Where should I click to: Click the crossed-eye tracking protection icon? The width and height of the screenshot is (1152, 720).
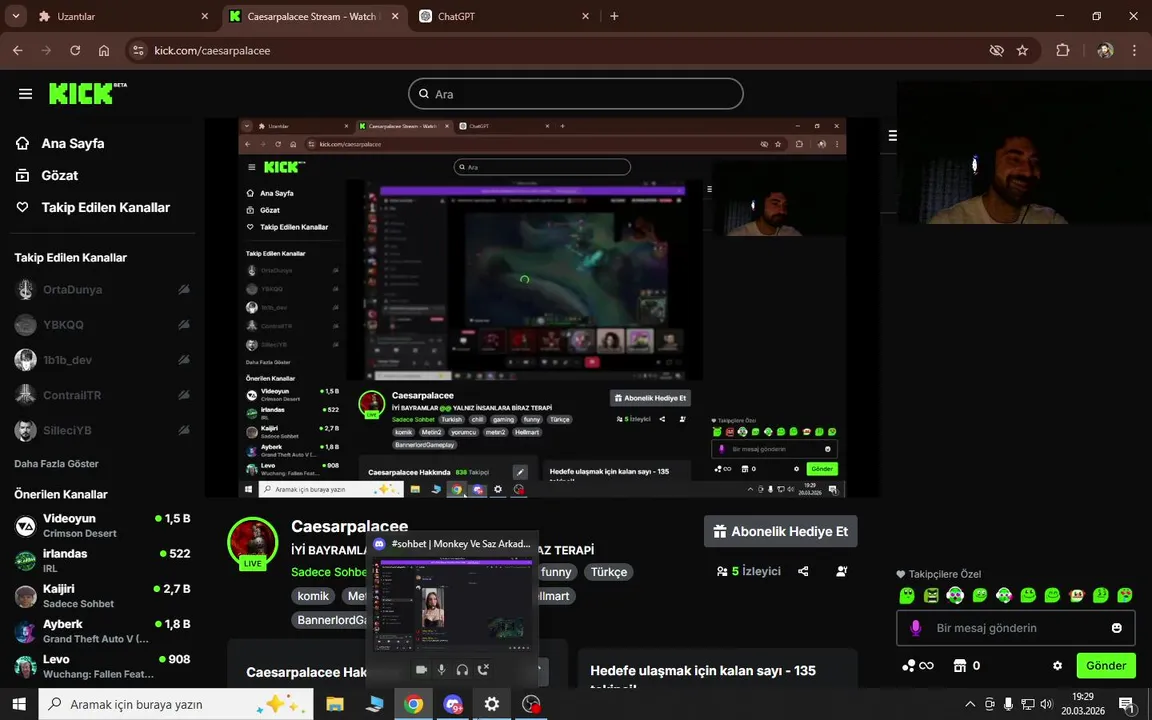click(x=996, y=51)
